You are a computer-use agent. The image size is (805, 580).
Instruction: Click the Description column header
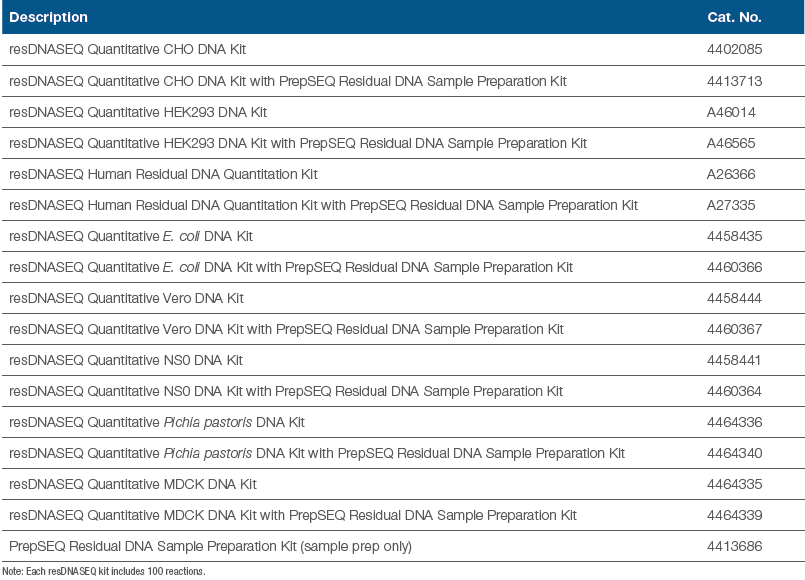(x=48, y=17)
